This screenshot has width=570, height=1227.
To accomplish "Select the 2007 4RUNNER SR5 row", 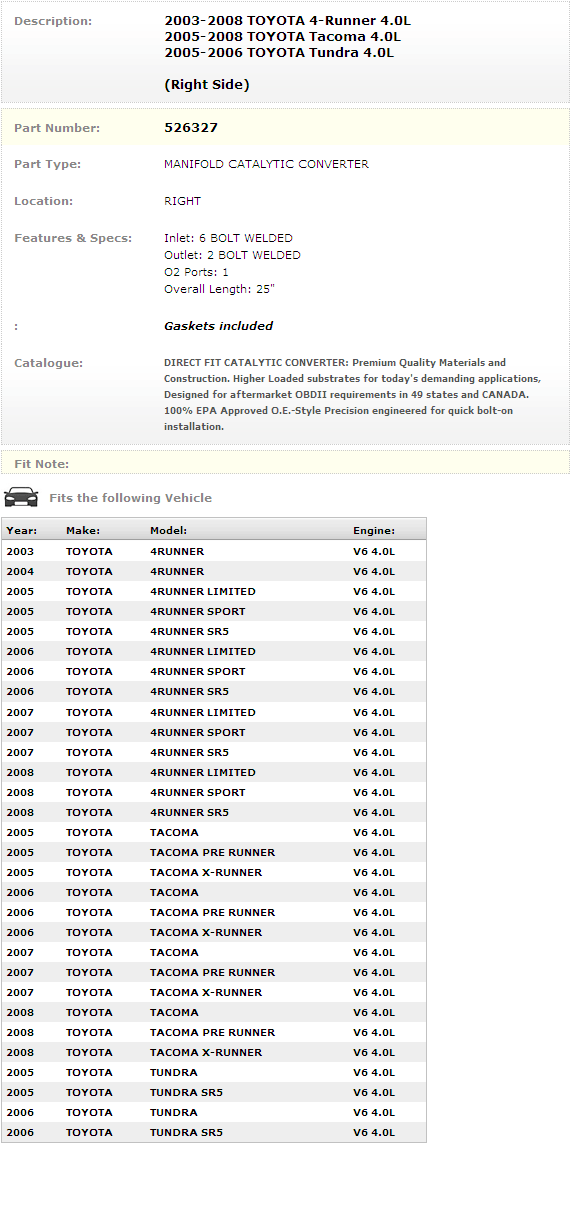I will click(x=214, y=752).
